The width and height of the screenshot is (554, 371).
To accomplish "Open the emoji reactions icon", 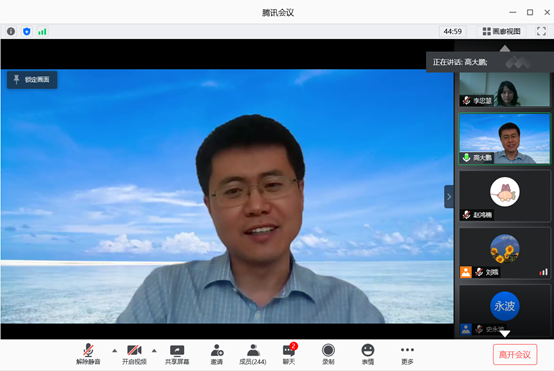I will (368, 355).
